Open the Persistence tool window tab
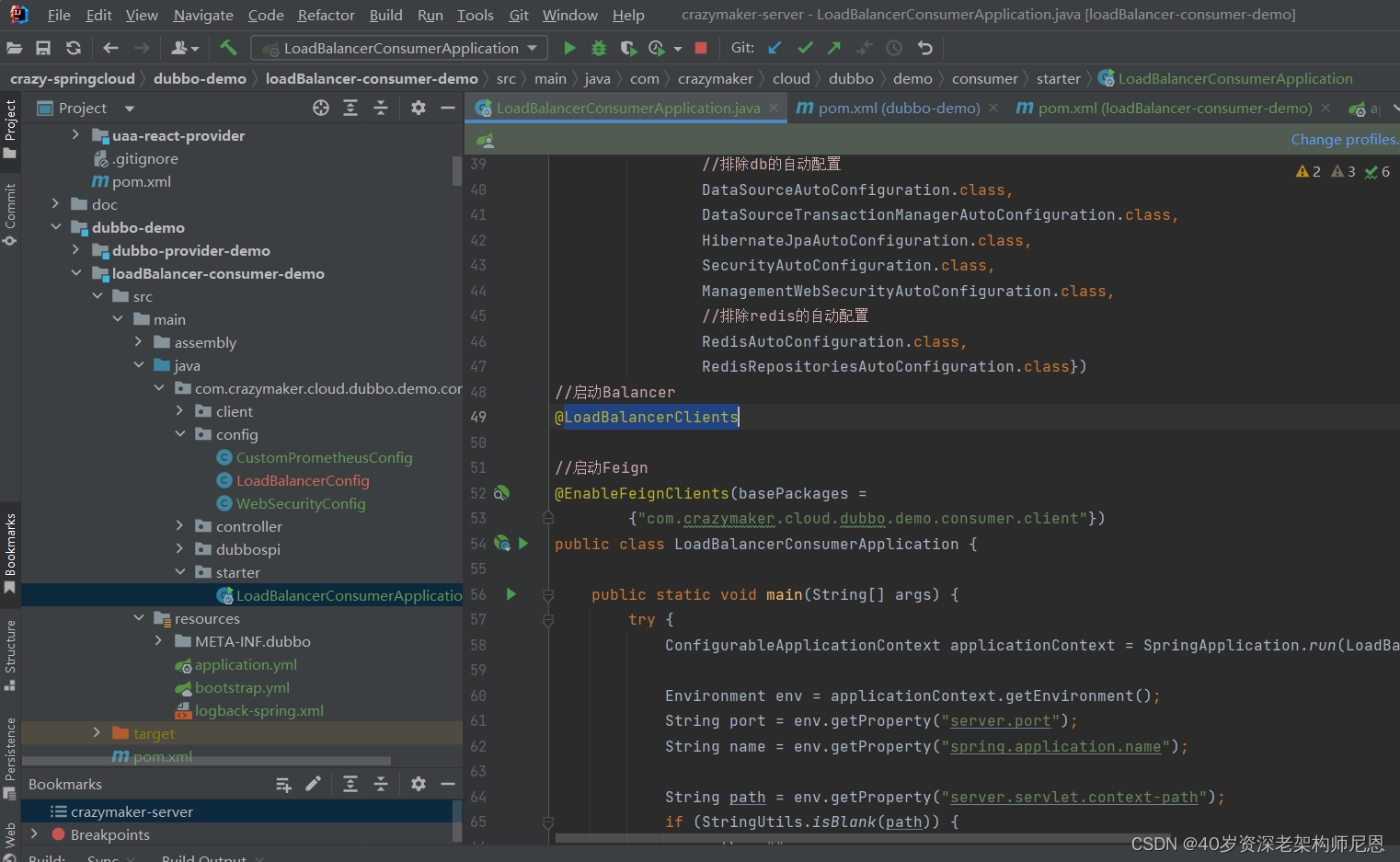Image resolution: width=1400 pixels, height=862 pixels. point(10,757)
